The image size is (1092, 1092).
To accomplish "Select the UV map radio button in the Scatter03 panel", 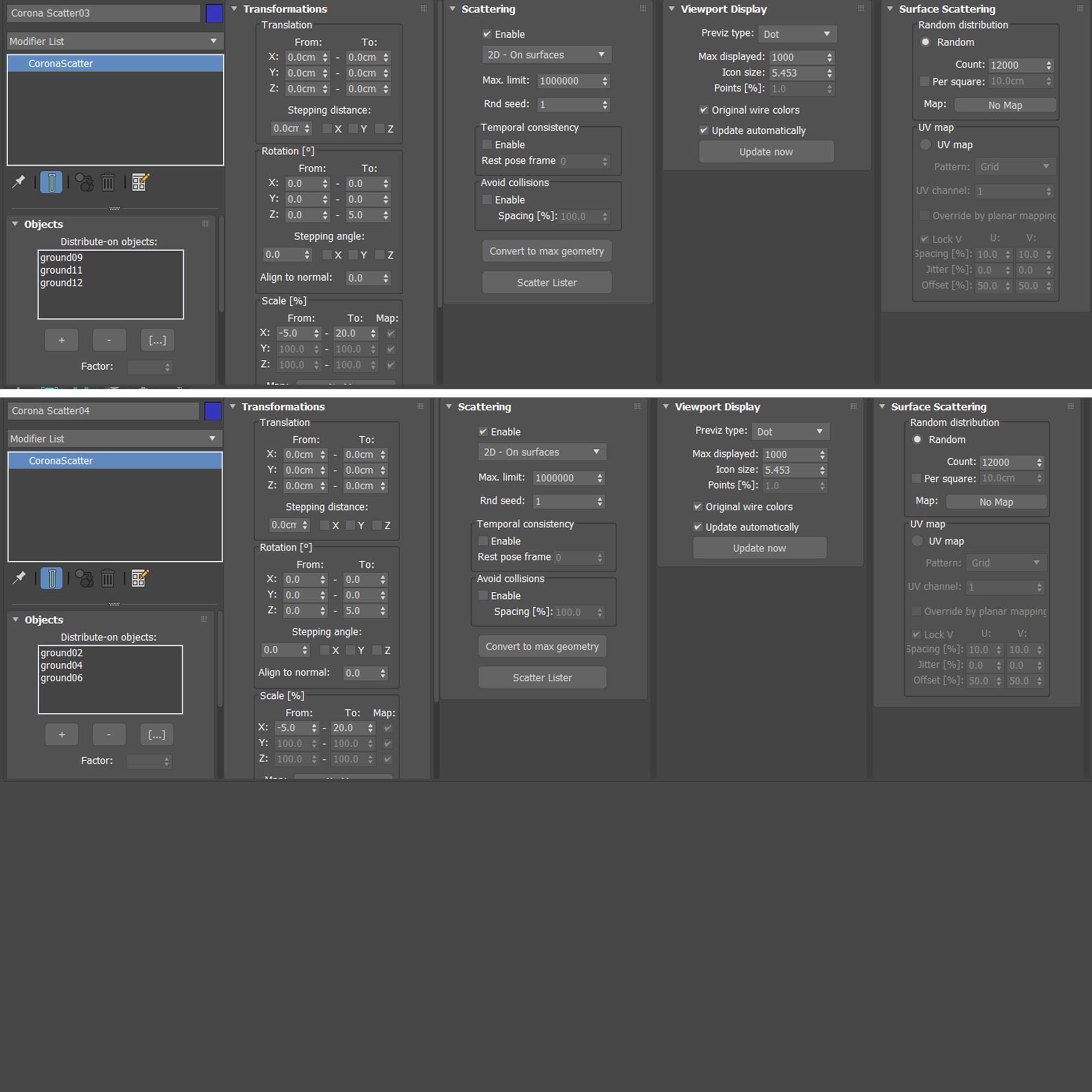I will pos(925,145).
